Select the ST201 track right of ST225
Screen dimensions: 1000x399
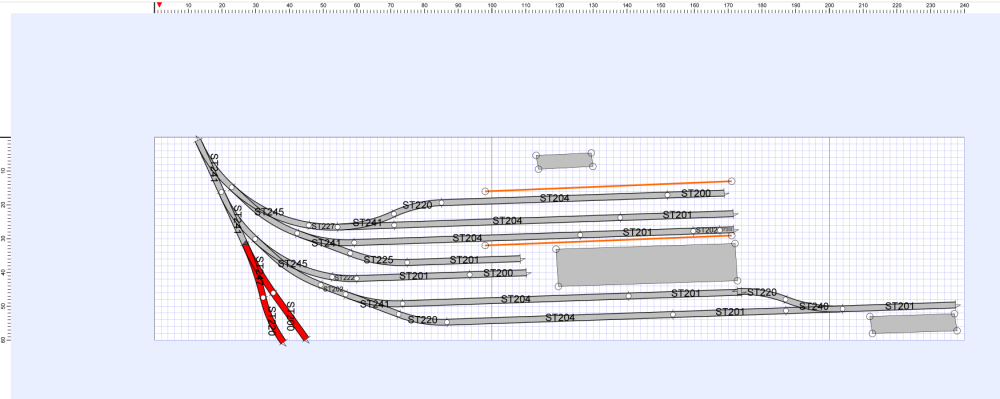[464, 260]
